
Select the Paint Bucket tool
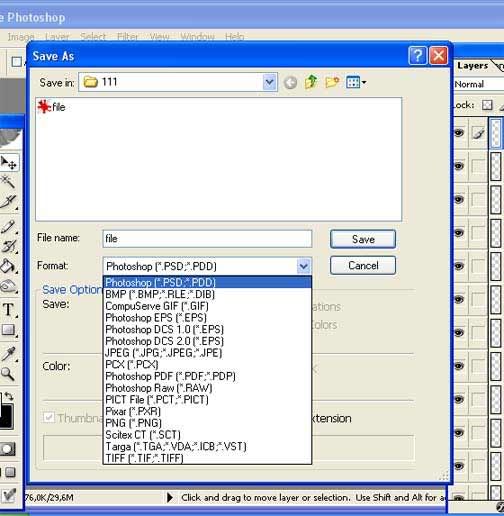point(8,266)
